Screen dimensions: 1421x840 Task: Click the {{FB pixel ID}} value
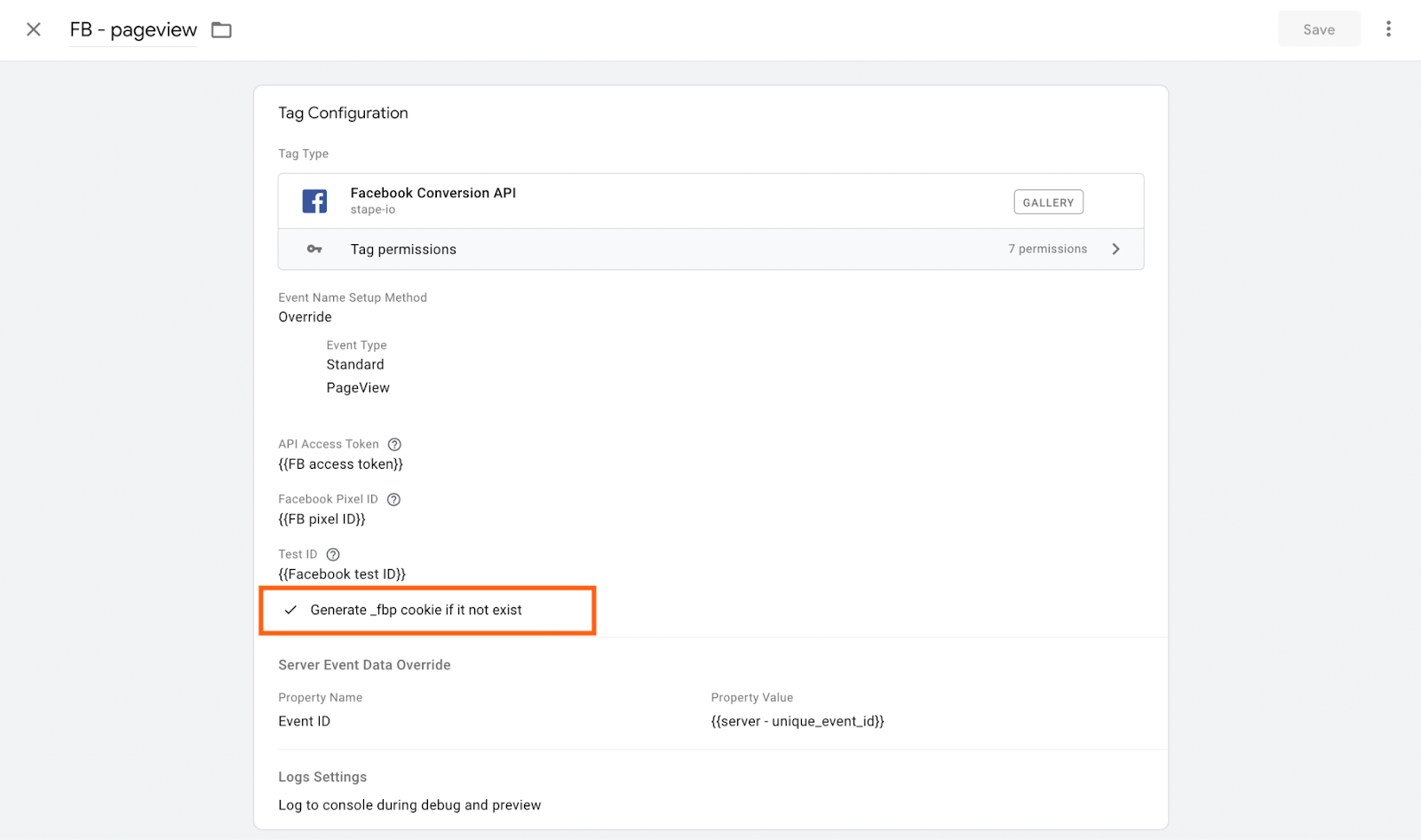click(x=322, y=519)
